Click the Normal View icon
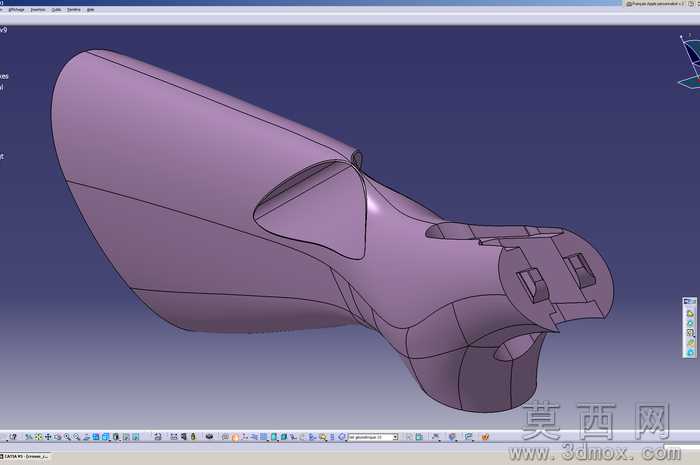Viewport: 700px width, 465px height. 86,437
